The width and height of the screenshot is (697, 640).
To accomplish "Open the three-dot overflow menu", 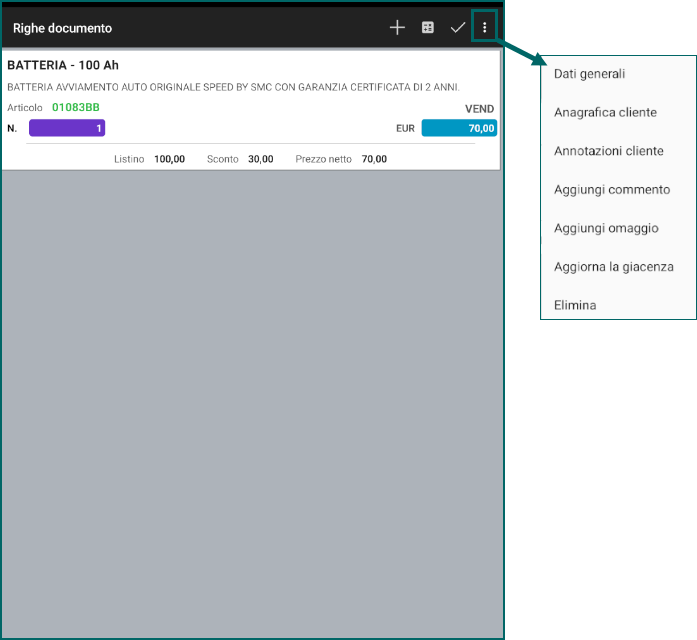I will [485, 28].
